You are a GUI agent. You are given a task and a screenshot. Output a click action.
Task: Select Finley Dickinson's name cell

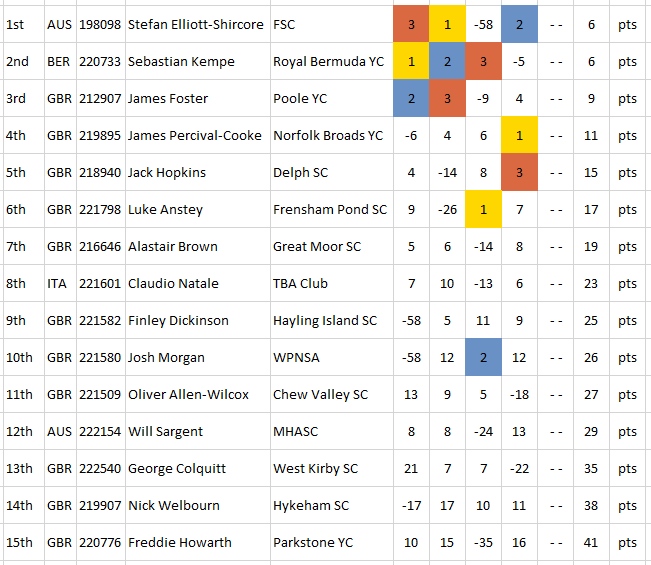pyautogui.click(x=178, y=320)
